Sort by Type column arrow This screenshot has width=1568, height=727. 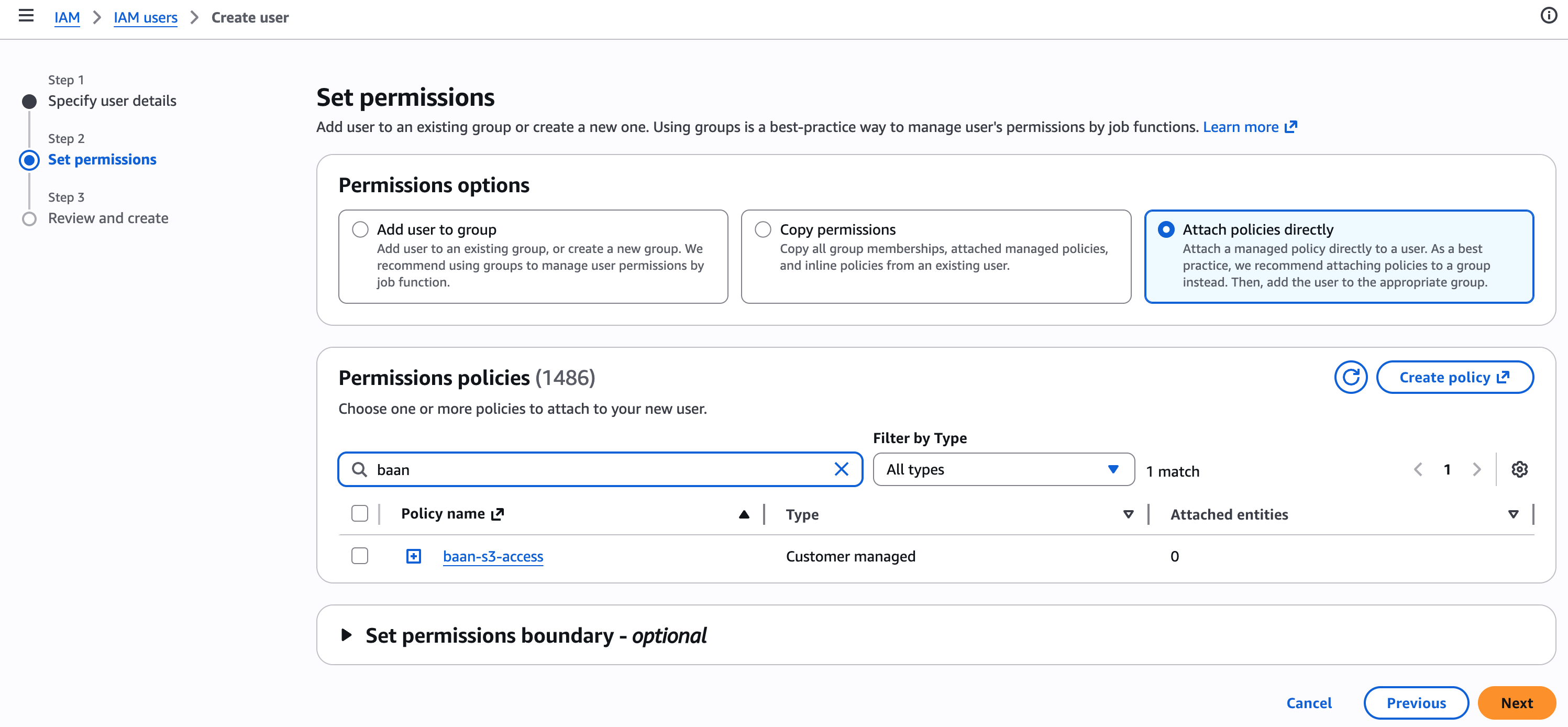[1128, 514]
